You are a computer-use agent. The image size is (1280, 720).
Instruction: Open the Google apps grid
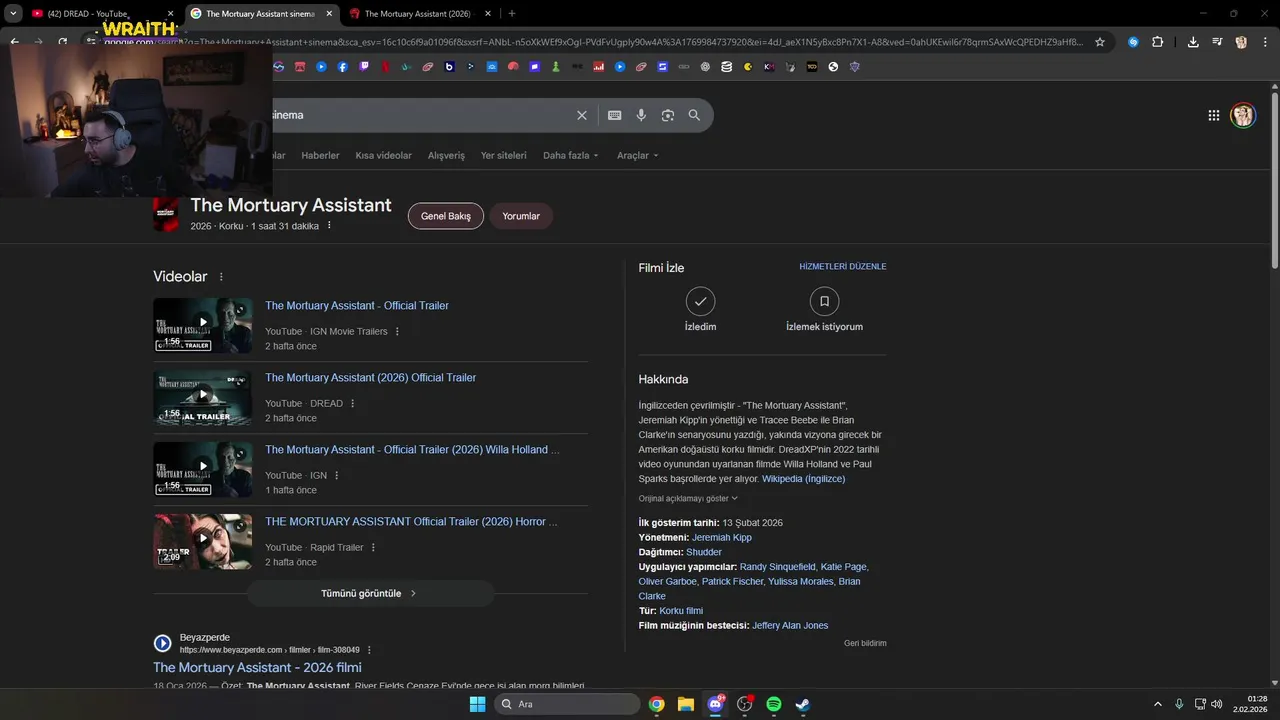(1214, 115)
